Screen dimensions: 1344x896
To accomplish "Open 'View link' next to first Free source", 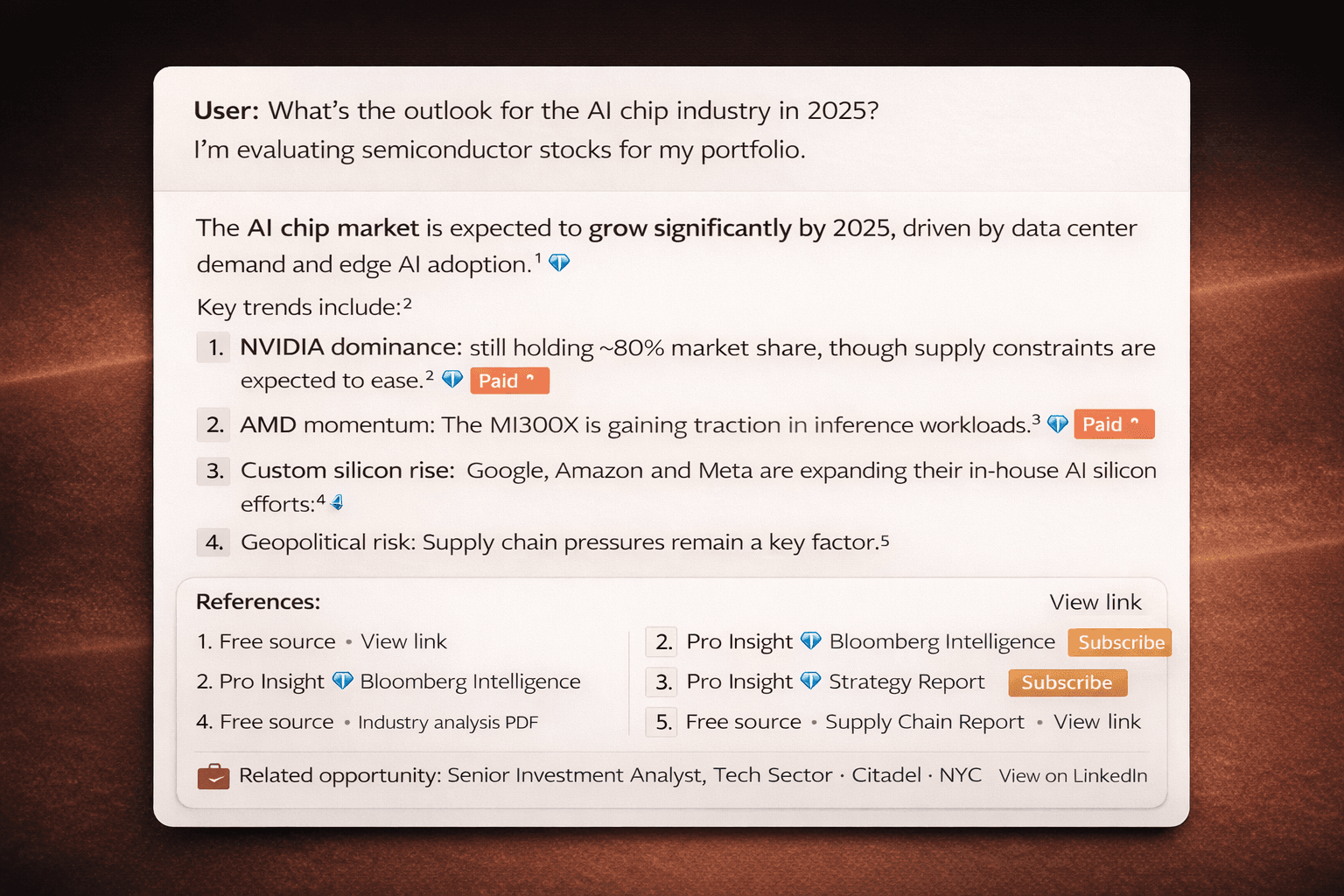I will pos(403,641).
